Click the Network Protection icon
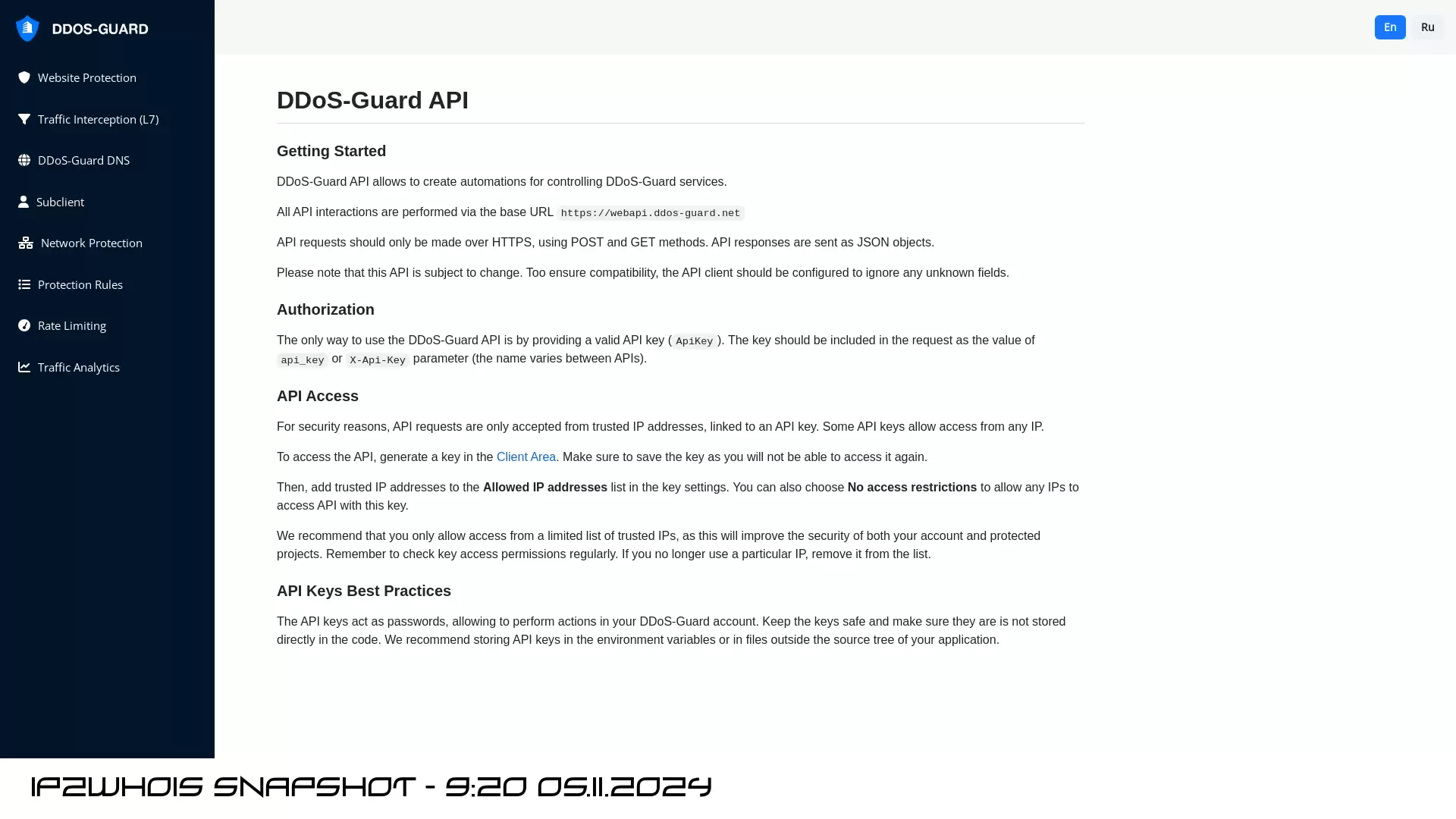 coord(24,243)
